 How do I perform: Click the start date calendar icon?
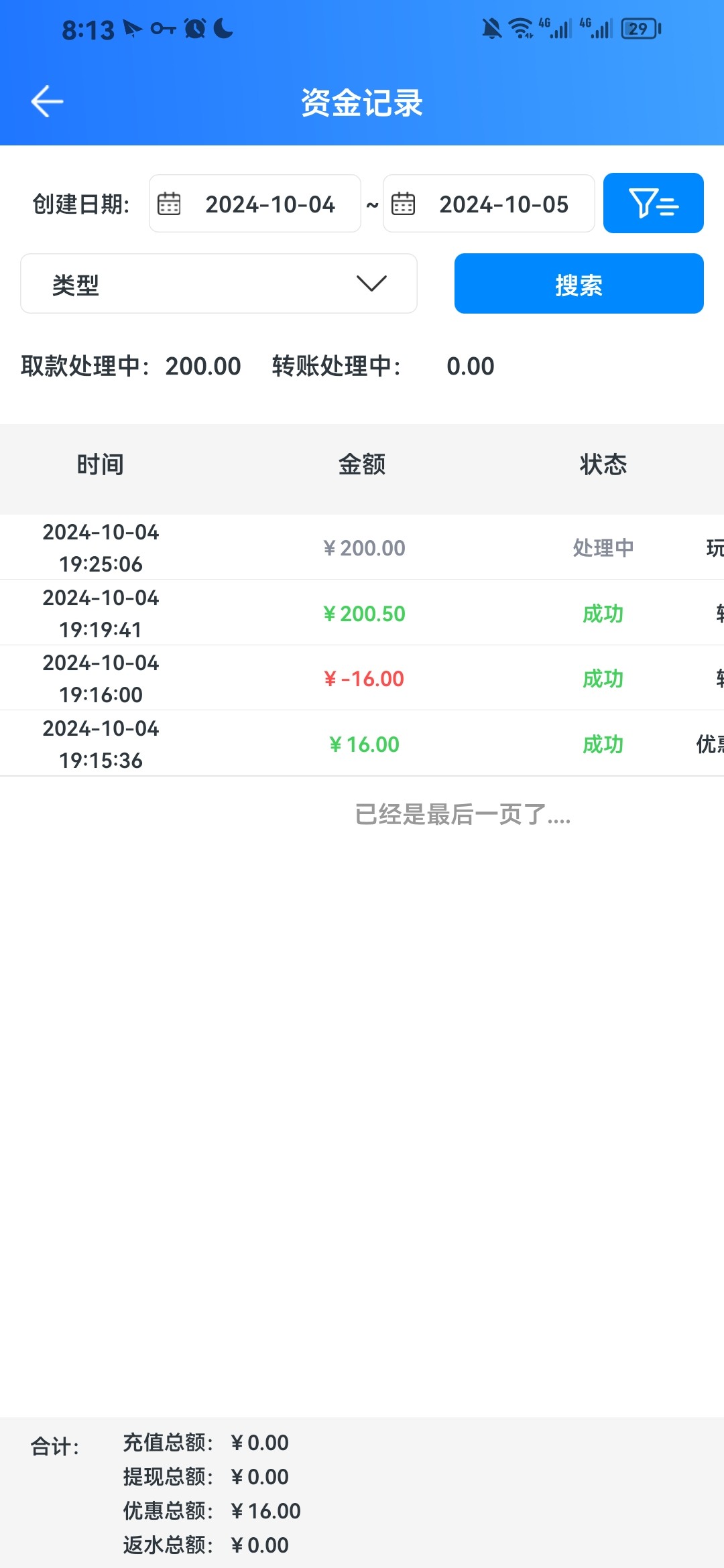pos(169,204)
